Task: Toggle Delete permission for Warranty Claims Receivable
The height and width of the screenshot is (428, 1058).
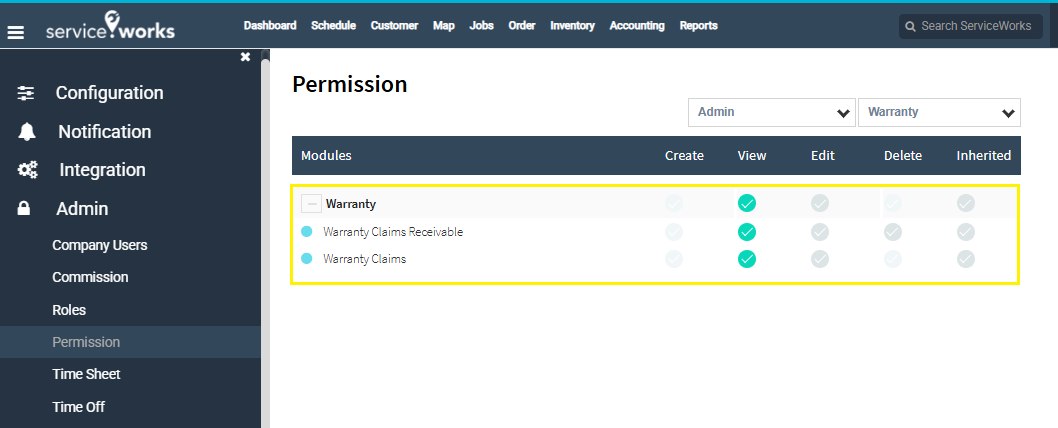Action: tap(893, 232)
